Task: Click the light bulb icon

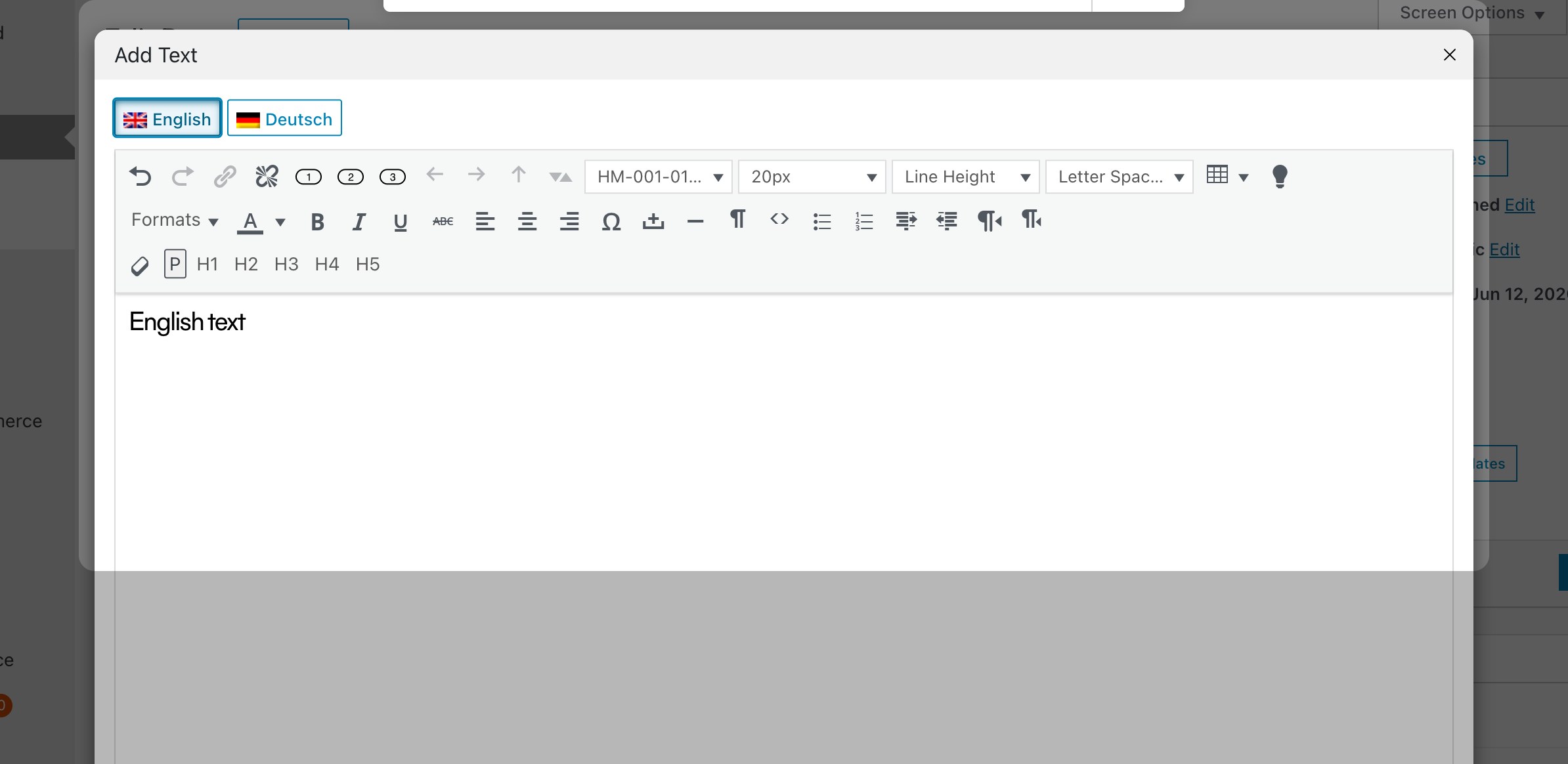Action: [x=1280, y=177]
